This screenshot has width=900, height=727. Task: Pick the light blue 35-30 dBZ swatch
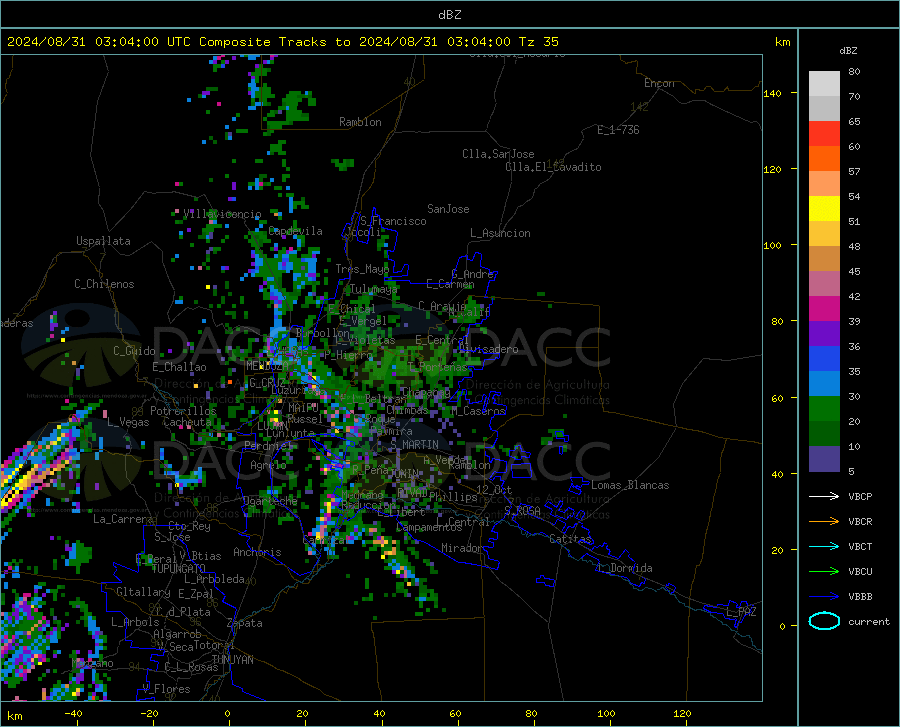point(824,384)
